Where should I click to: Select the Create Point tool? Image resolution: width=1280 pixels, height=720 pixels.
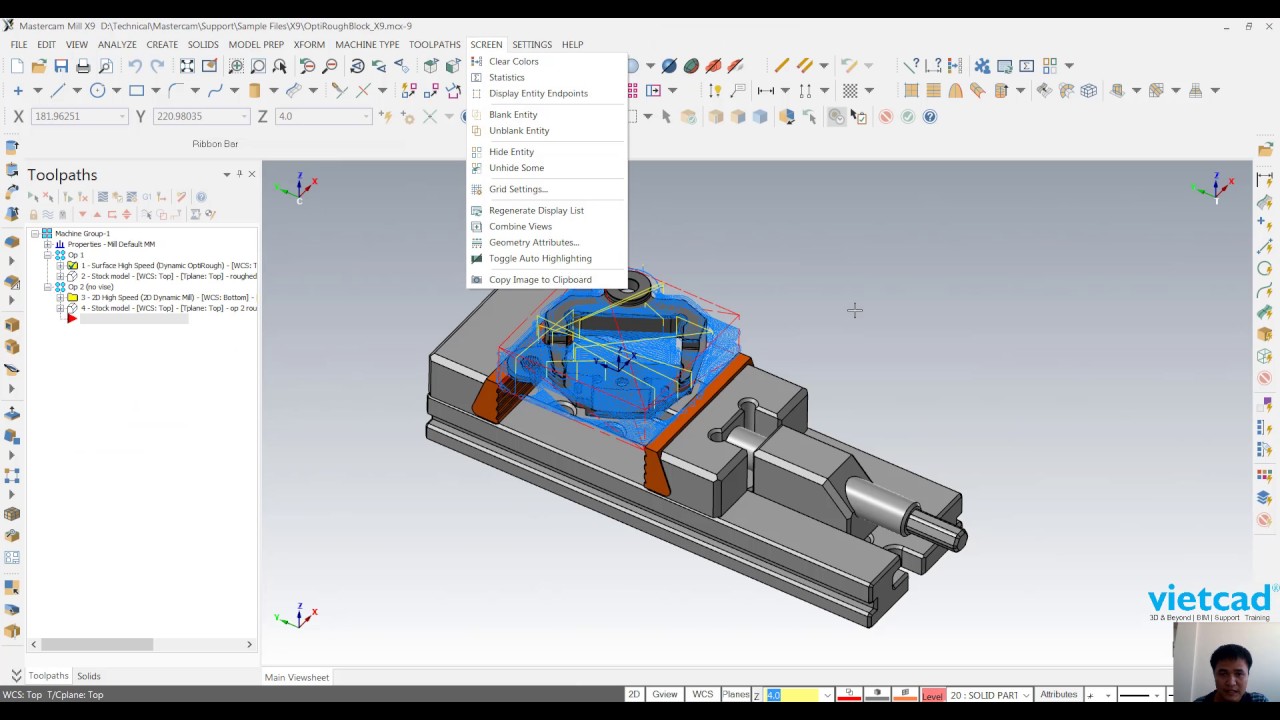tap(17, 90)
